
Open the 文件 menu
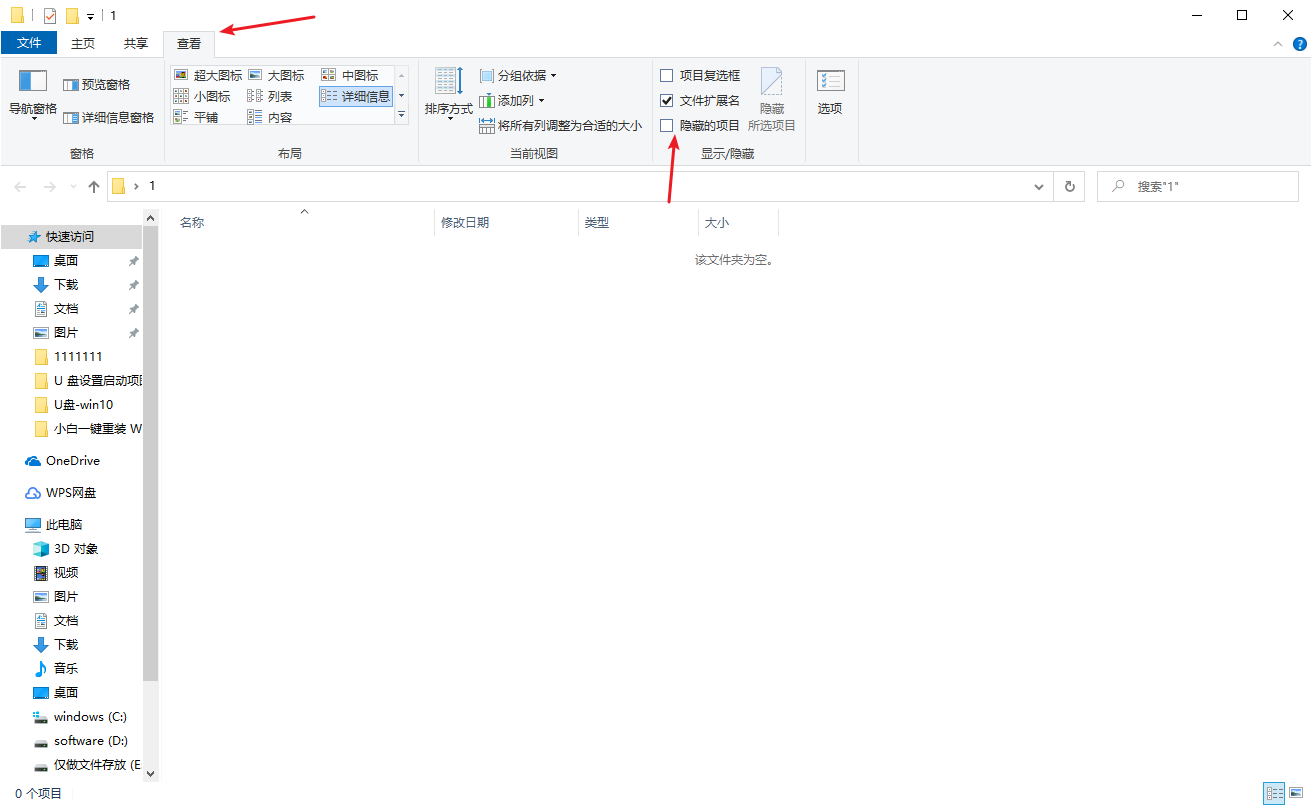coord(30,42)
